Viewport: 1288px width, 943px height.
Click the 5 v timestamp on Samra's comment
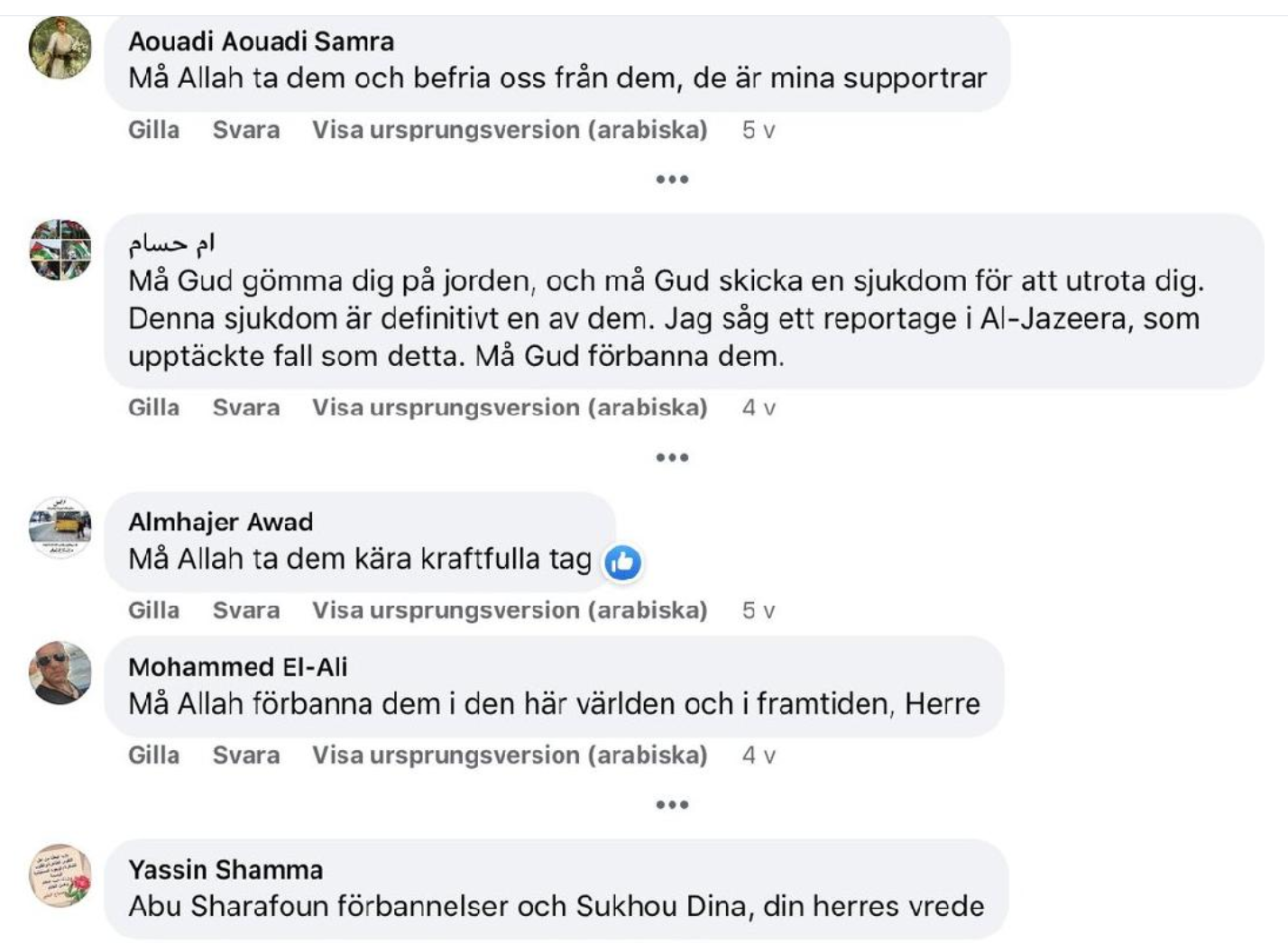click(758, 131)
